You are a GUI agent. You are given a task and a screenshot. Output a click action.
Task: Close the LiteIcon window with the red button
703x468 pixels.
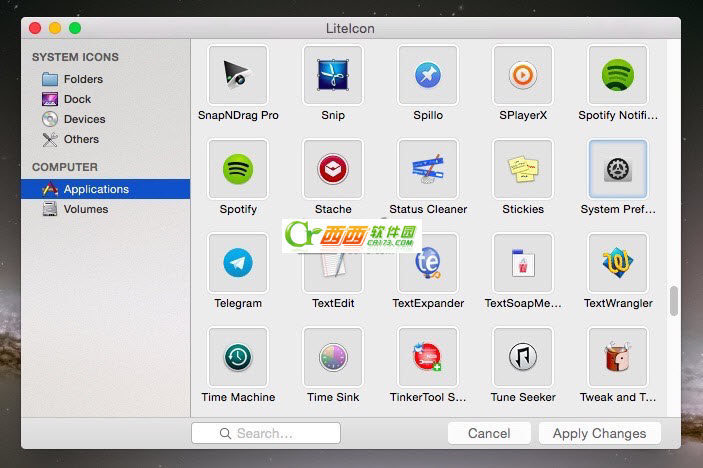click(35, 28)
